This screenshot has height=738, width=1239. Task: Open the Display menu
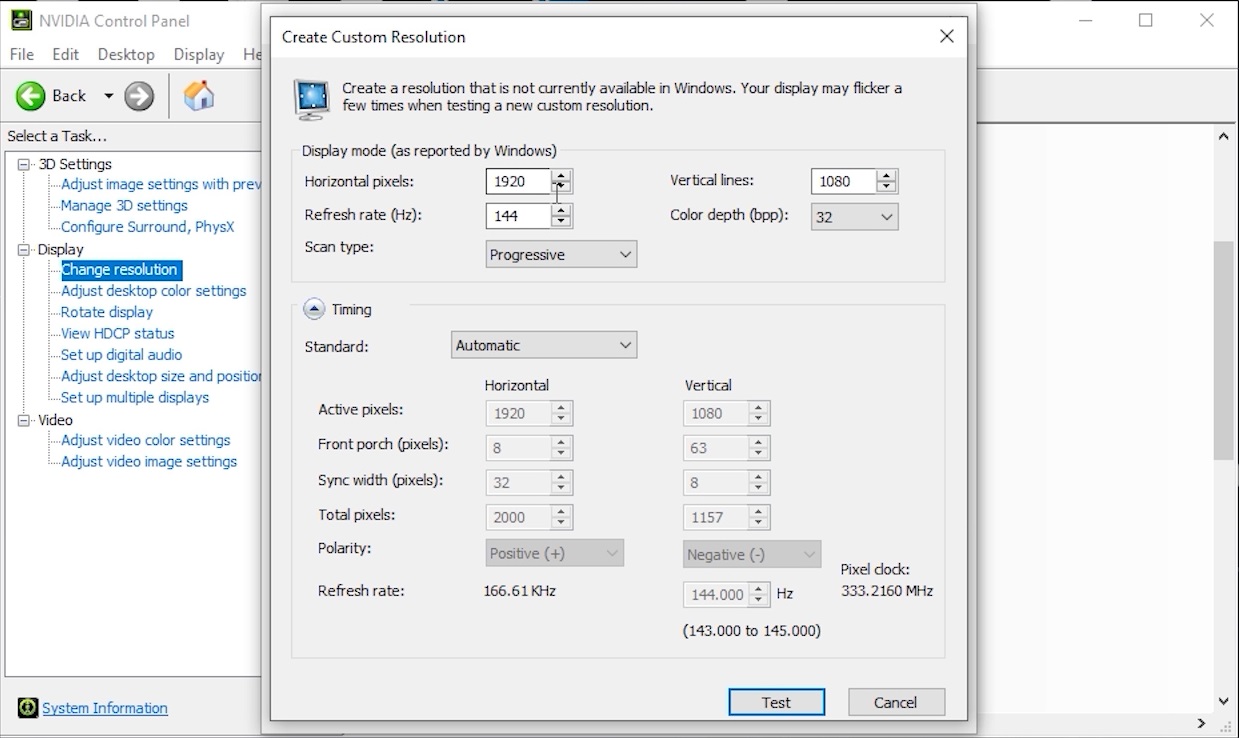pyautogui.click(x=199, y=54)
